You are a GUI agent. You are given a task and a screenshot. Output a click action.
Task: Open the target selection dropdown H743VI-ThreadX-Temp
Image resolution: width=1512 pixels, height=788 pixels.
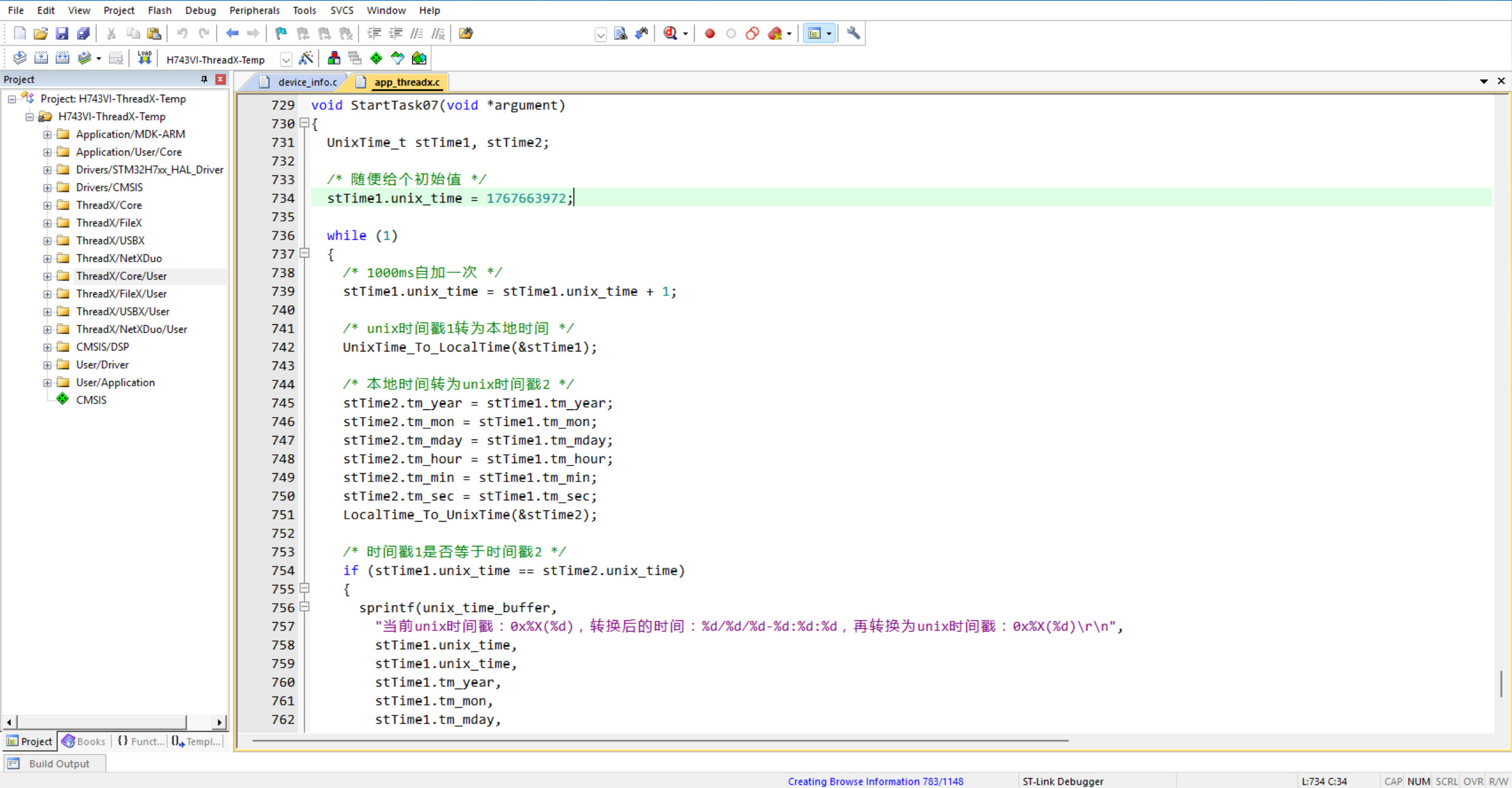(286, 60)
